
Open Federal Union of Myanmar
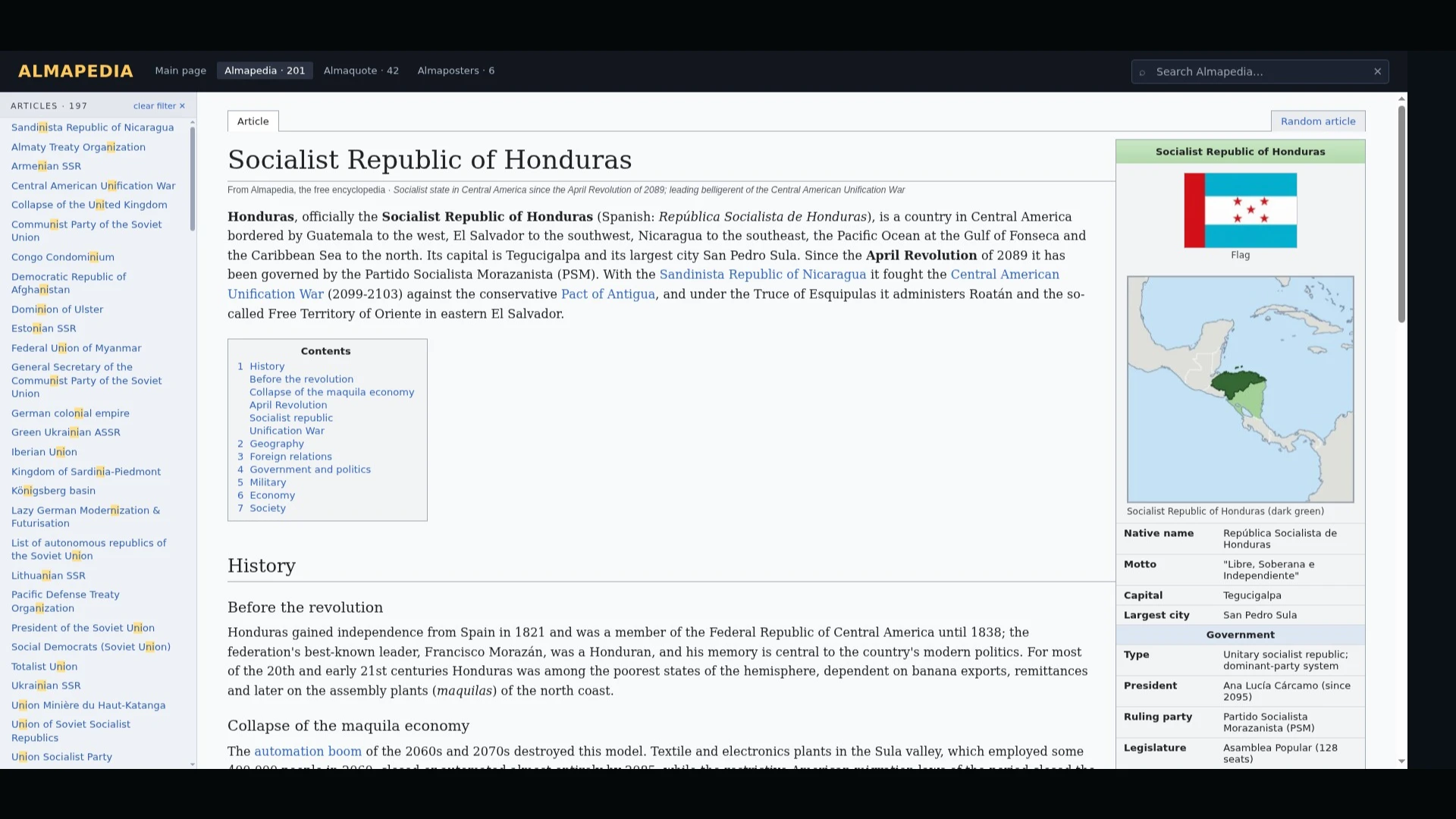(x=77, y=348)
